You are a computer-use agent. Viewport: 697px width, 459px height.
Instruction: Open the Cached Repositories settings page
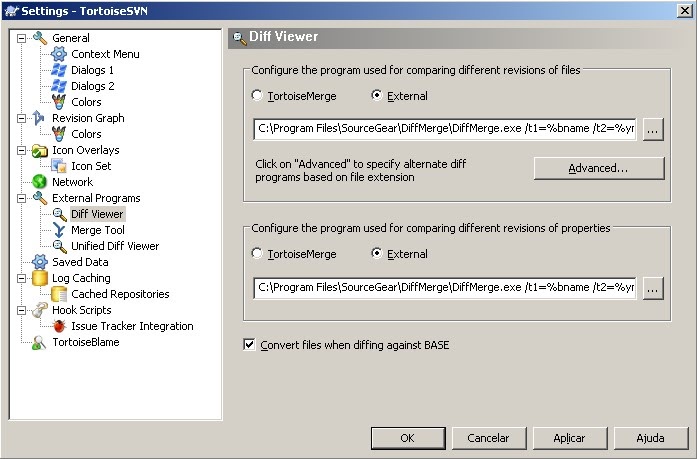[120, 294]
